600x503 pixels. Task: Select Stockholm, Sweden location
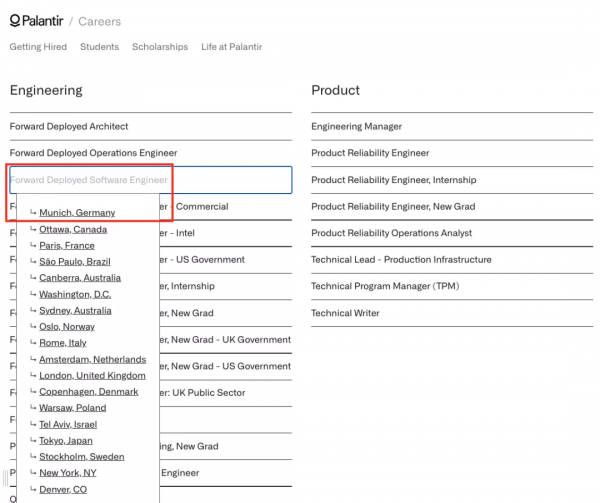click(82, 457)
